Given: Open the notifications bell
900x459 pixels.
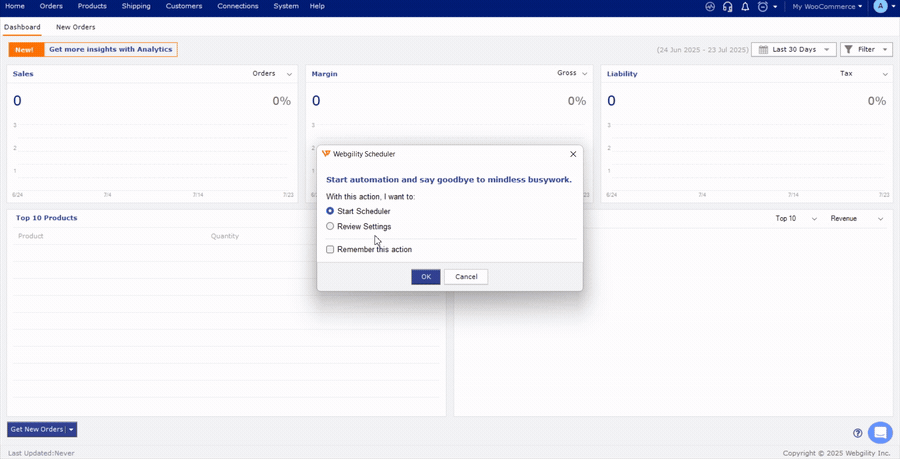Looking at the screenshot, I should point(745,7).
